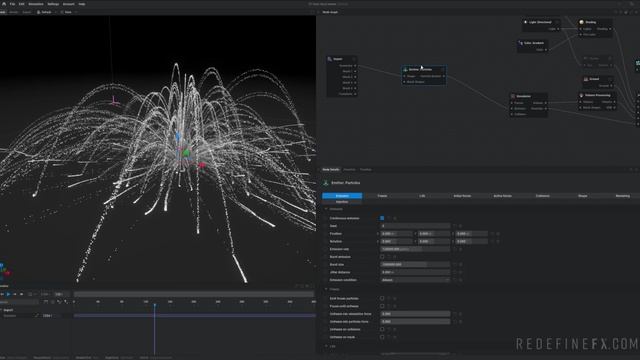The height and width of the screenshot is (360, 640).
Task: Open the Edit menu
Action: coord(21,4)
